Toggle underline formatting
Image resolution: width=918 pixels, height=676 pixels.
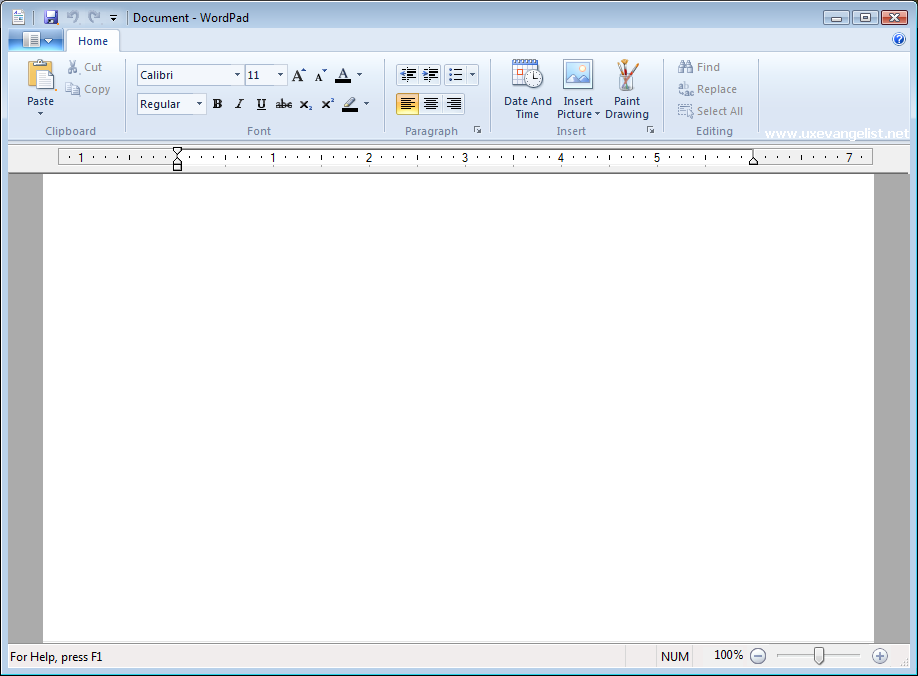coord(261,104)
